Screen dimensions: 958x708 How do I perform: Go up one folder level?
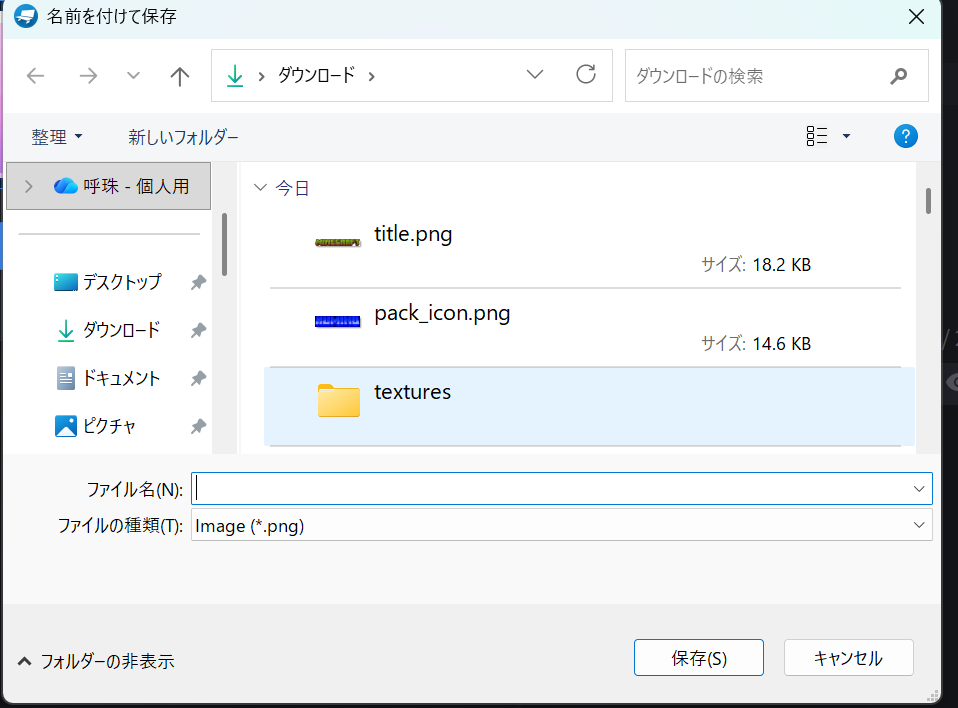(x=180, y=76)
